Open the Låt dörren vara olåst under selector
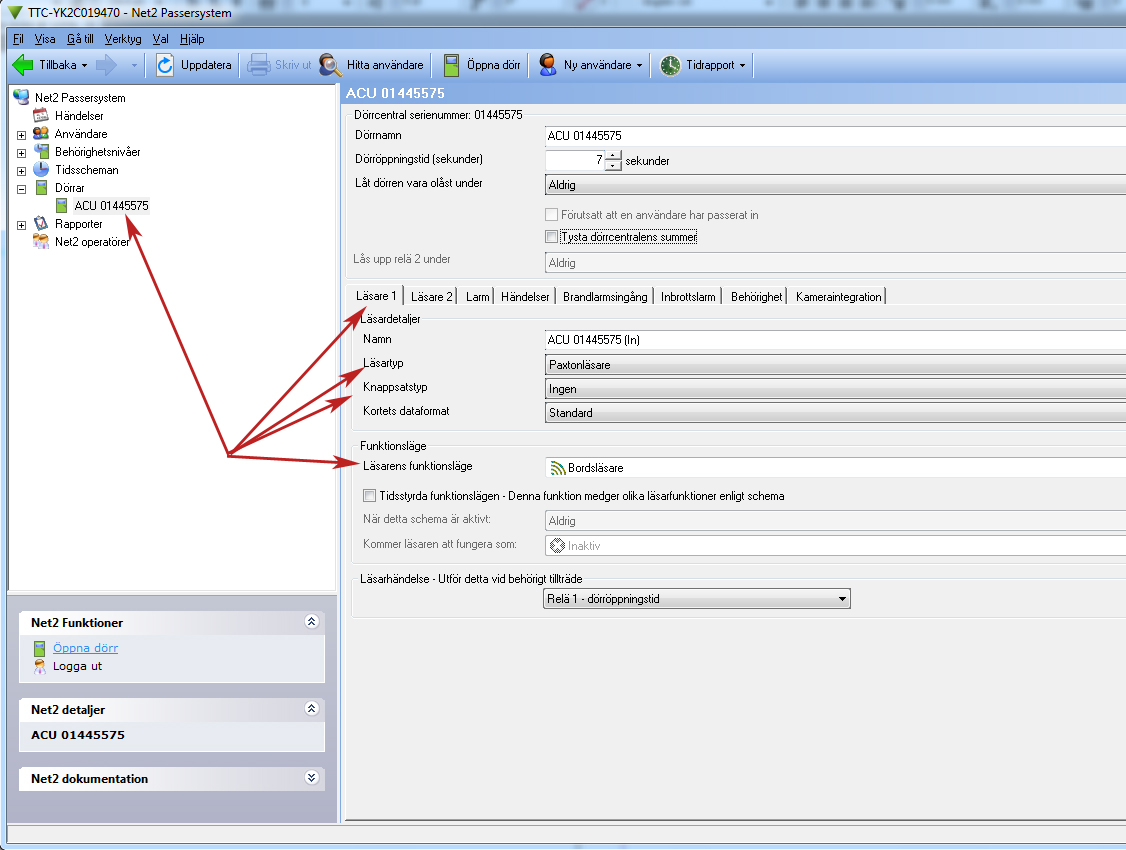Image resolution: width=1126 pixels, height=850 pixels. coord(835,185)
